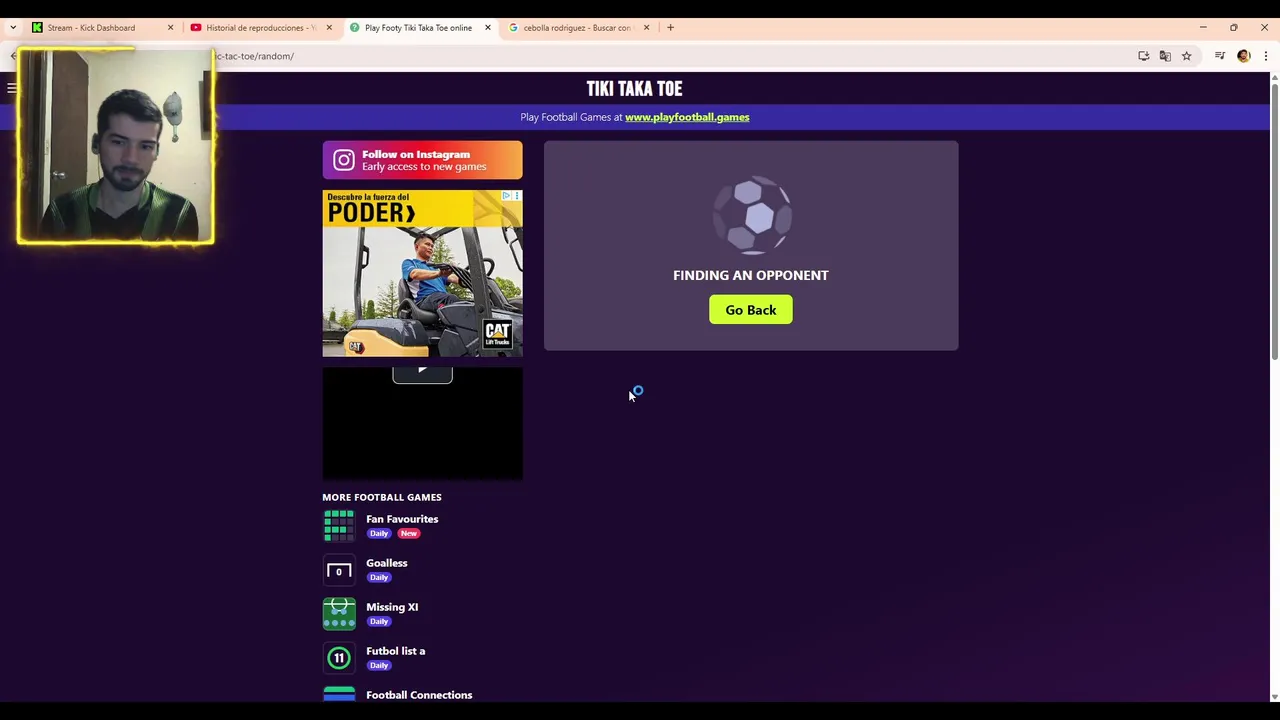Click the soccer ball loading icon
The height and width of the screenshot is (720, 1280).
[751, 215]
